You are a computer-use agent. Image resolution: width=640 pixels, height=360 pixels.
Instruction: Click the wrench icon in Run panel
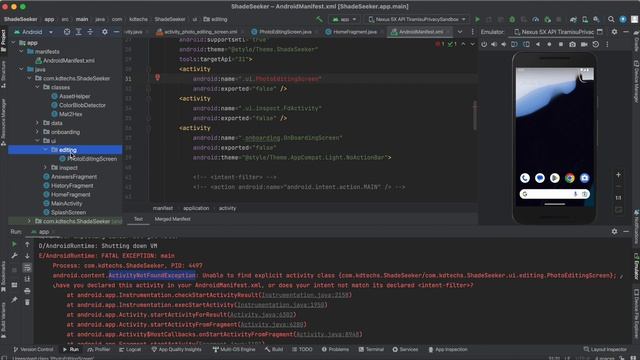pos(14,256)
